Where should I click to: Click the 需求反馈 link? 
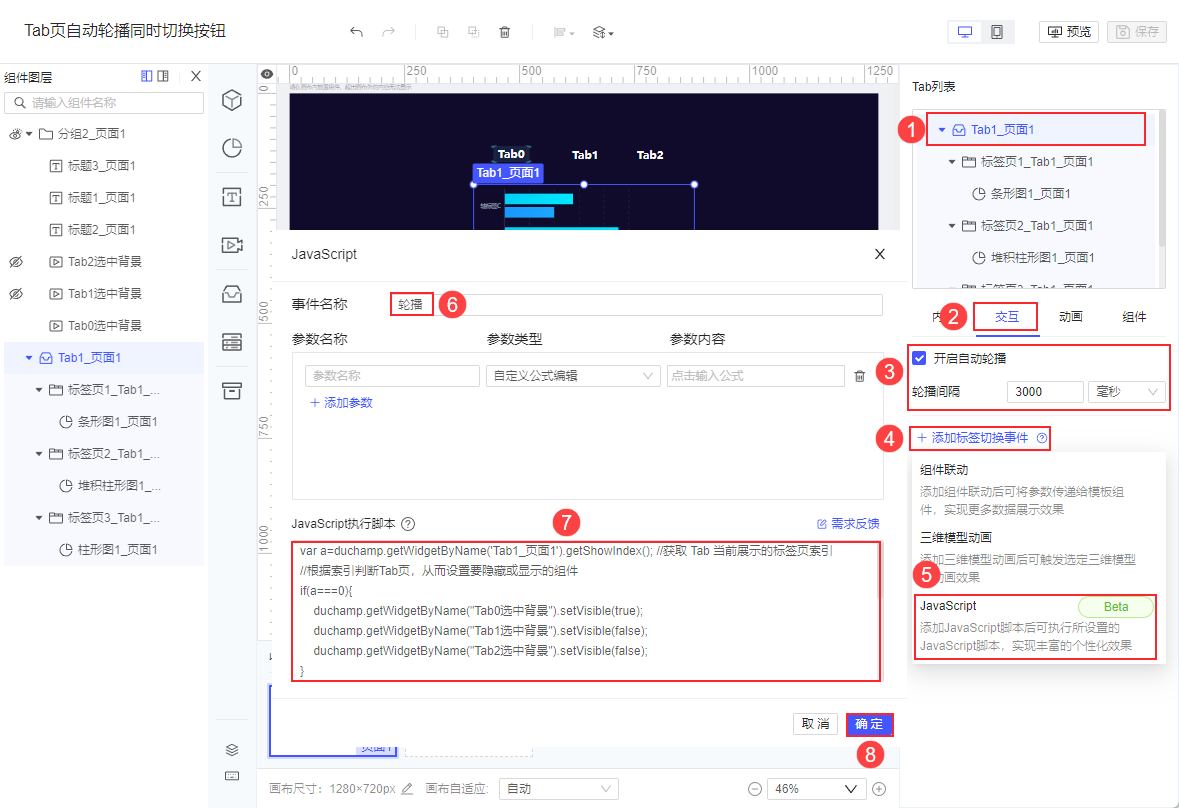click(848, 524)
